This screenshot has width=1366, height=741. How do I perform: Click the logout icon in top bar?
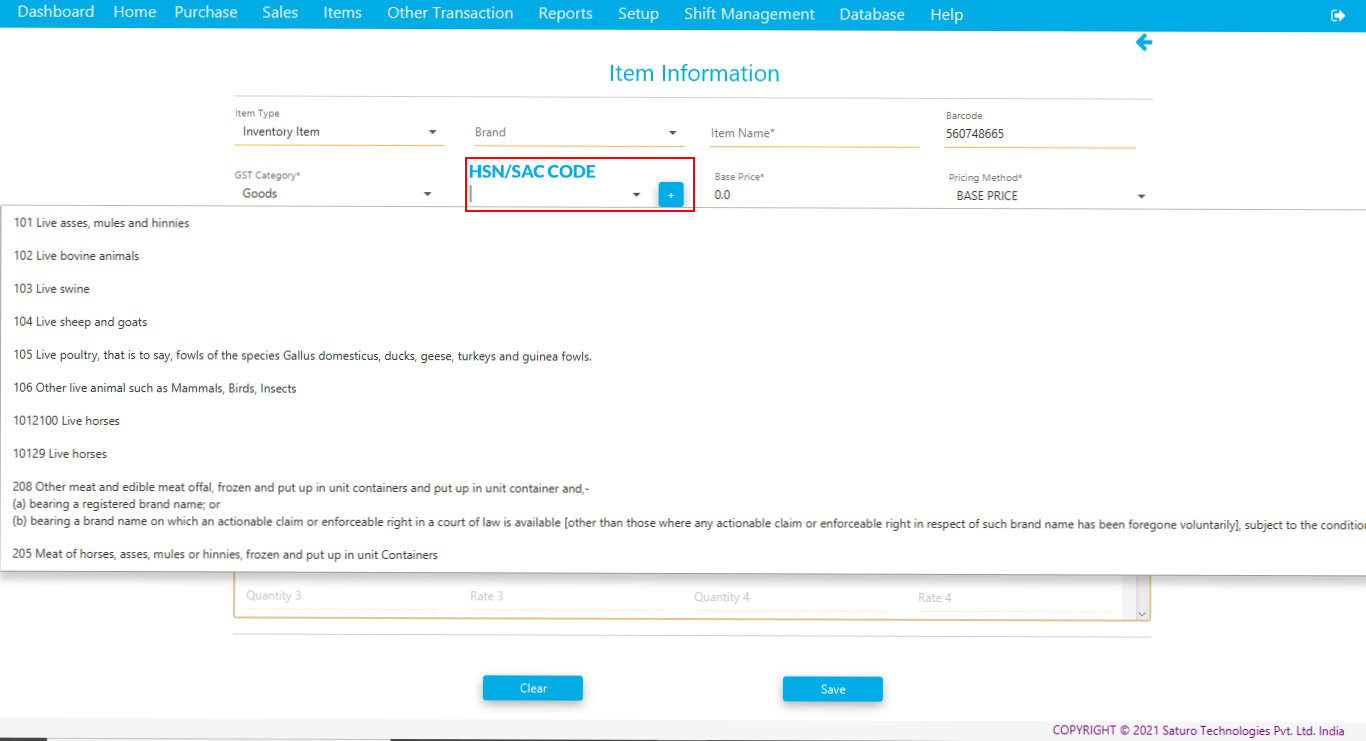(1338, 15)
